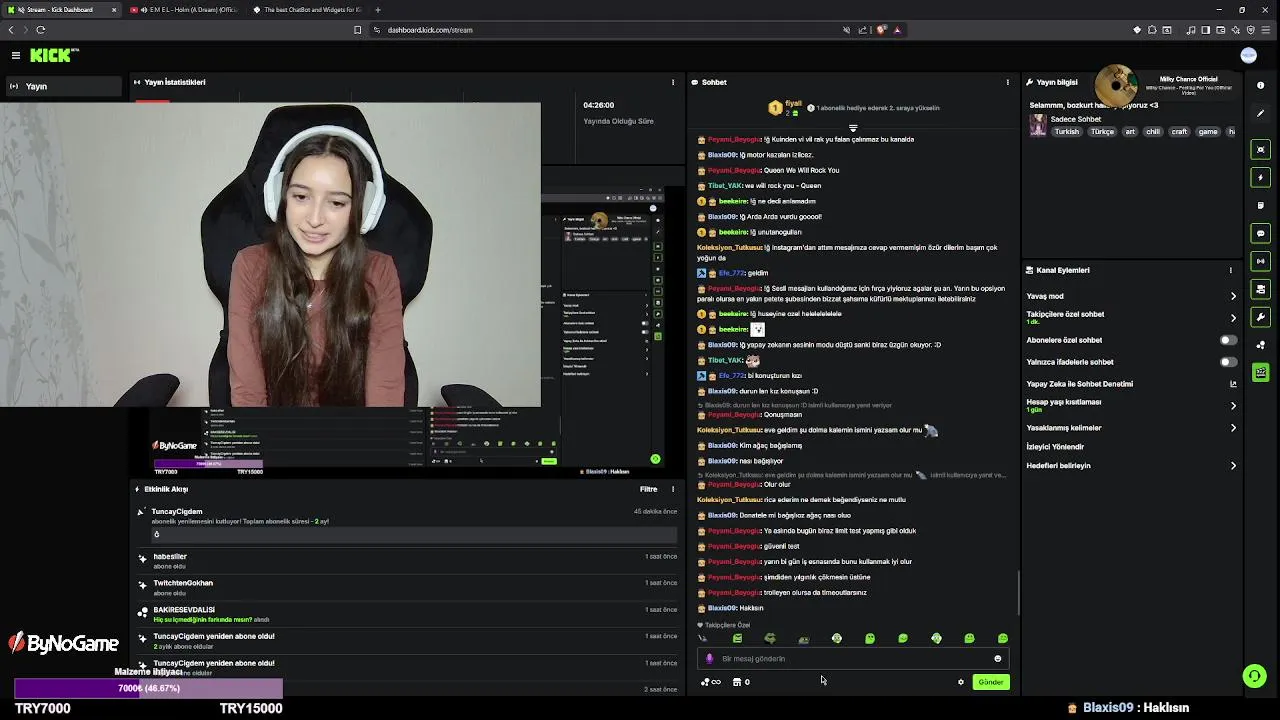This screenshot has height=720, width=1280.
Task: Open Sohbet panel three-dot menu
Action: [x=1007, y=82]
